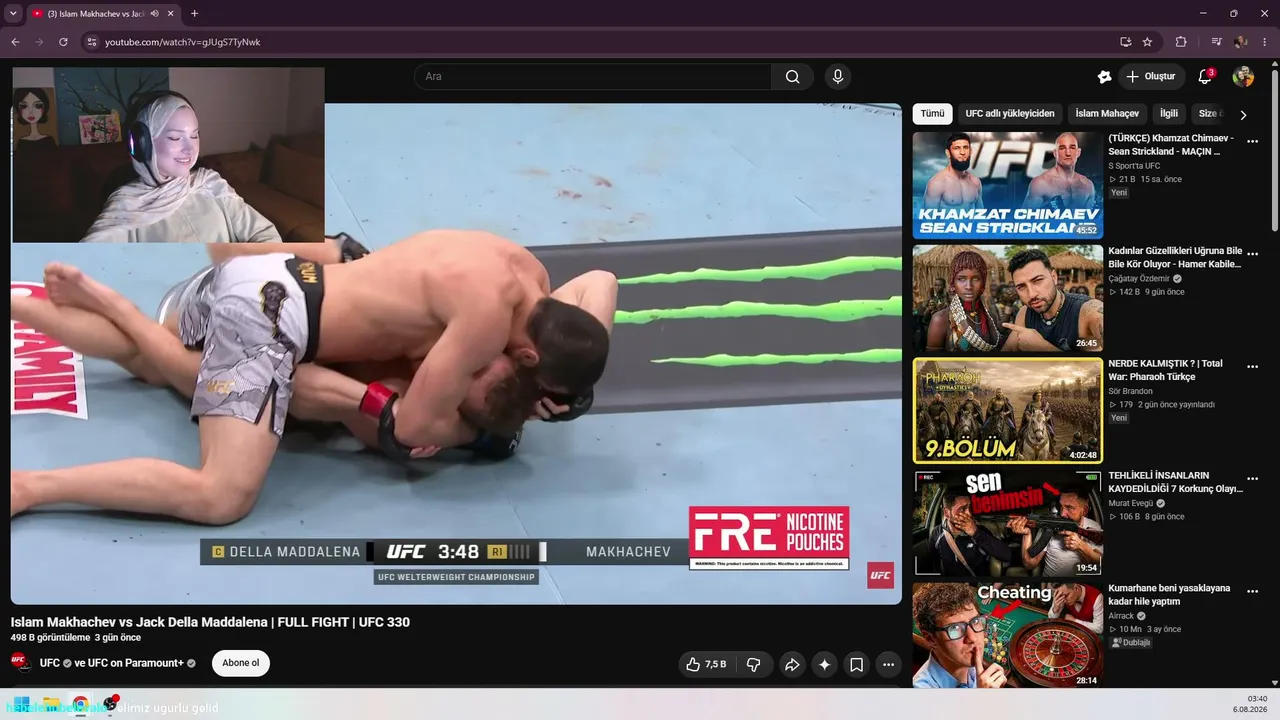Open the Cheating roulette video thumbnail
Image resolution: width=1280 pixels, height=720 pixels.
[x=1007, y=635]
